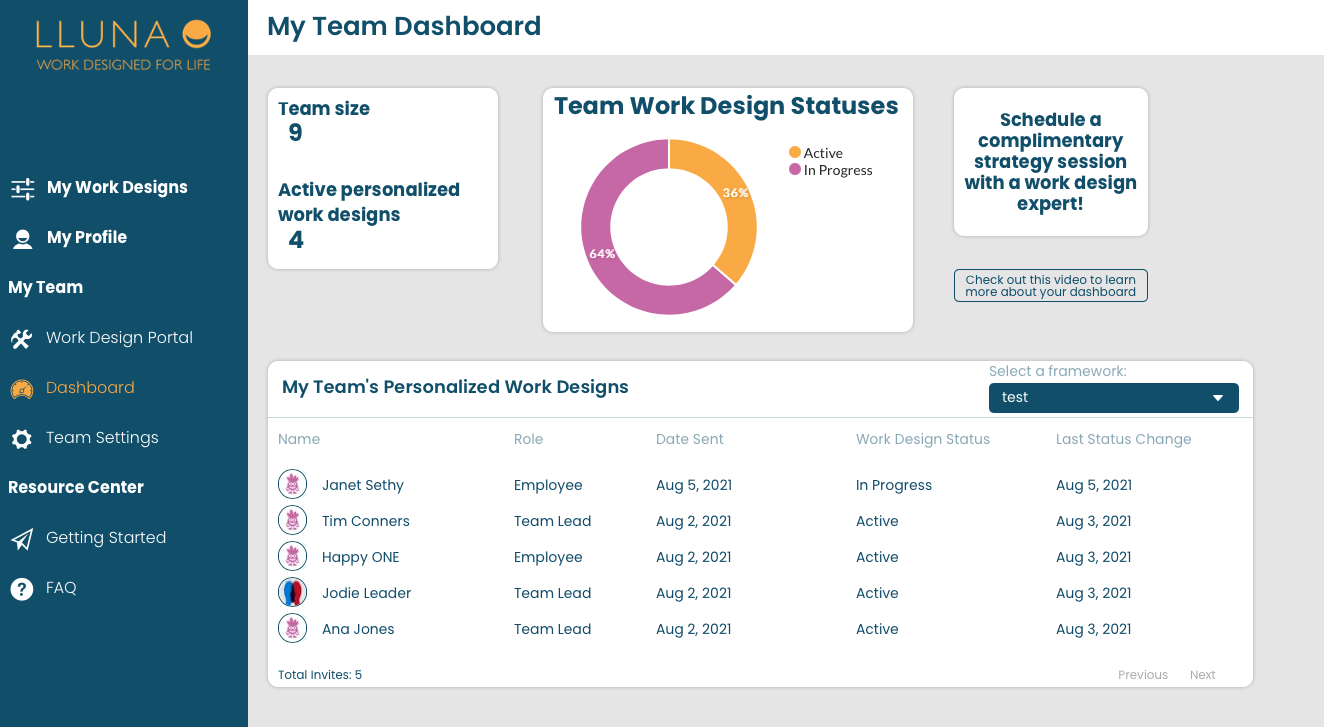The image size is (1324, 727).
Task: Click Ana Jones' avatar icon
Action: point(292,629)
